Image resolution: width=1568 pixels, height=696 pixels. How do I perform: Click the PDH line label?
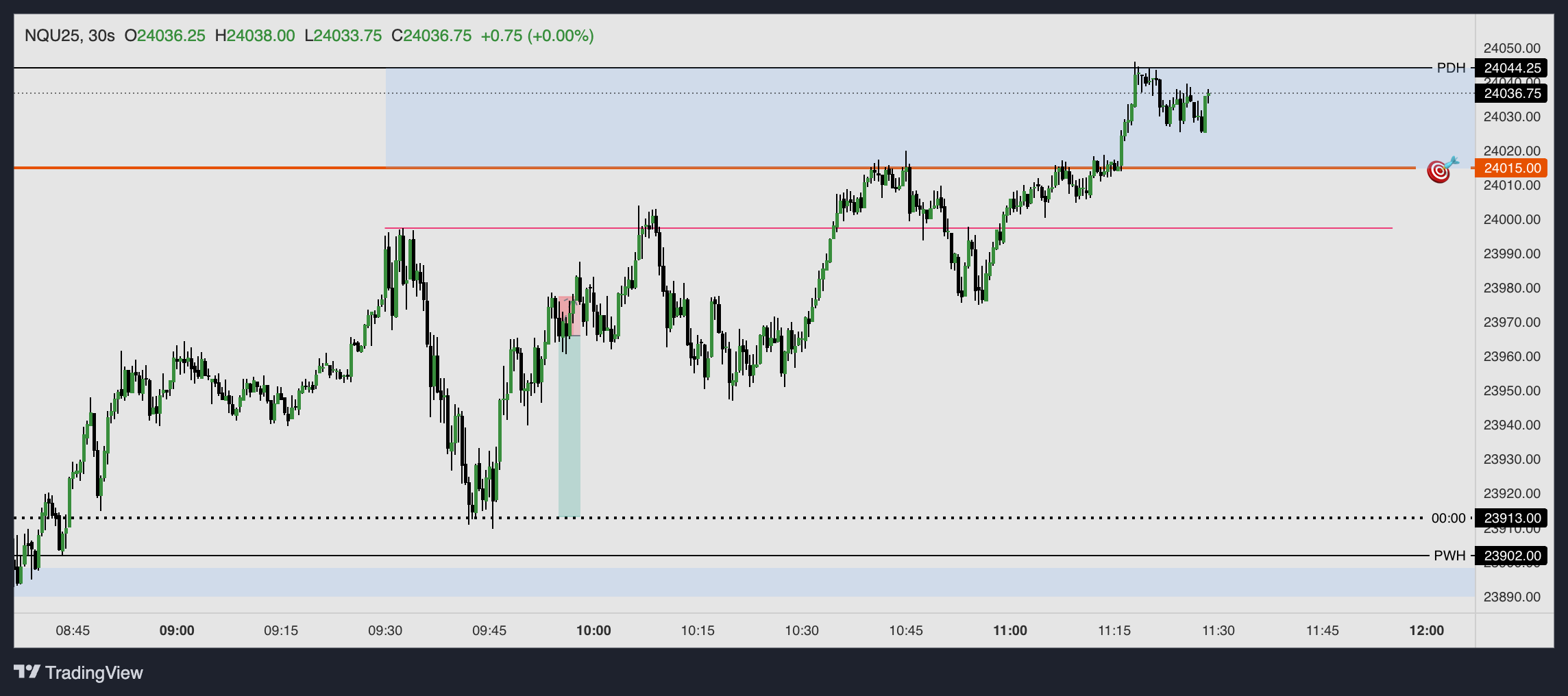coord(1451,68)
